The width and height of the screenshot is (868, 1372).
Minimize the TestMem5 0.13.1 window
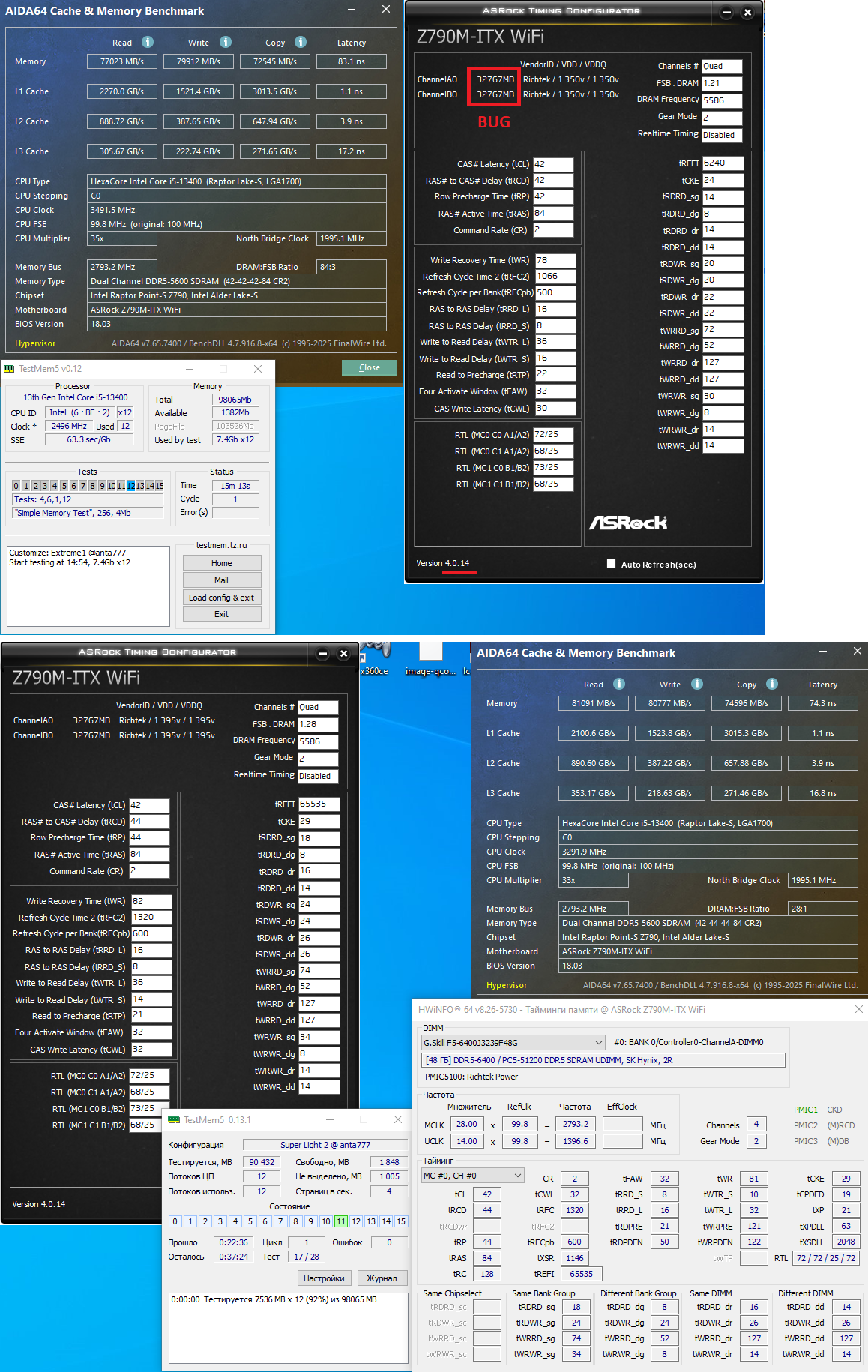pyautogui.click(x=330, y=1119)
